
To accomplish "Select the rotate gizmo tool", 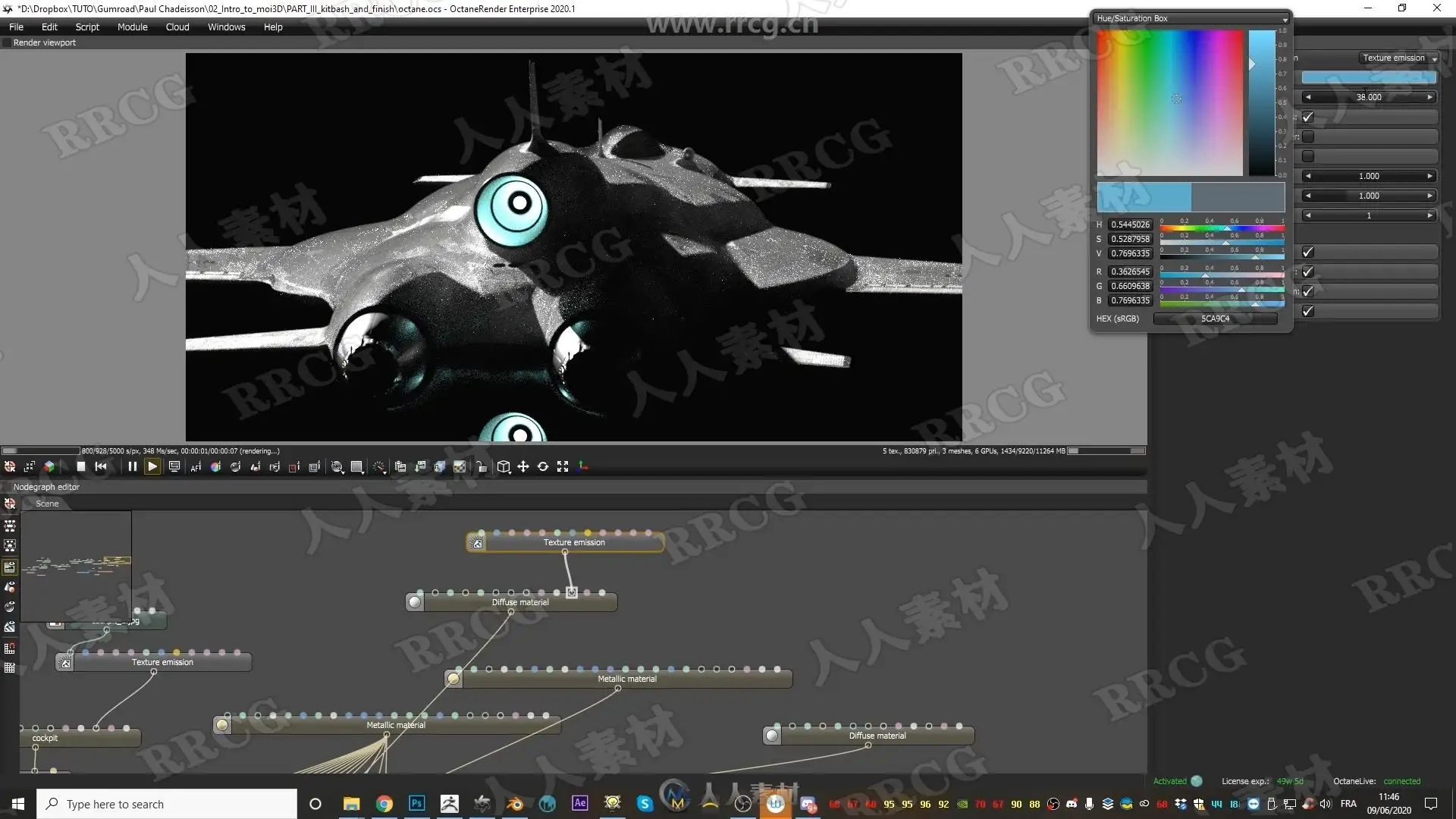I will [x=543, y=467].
